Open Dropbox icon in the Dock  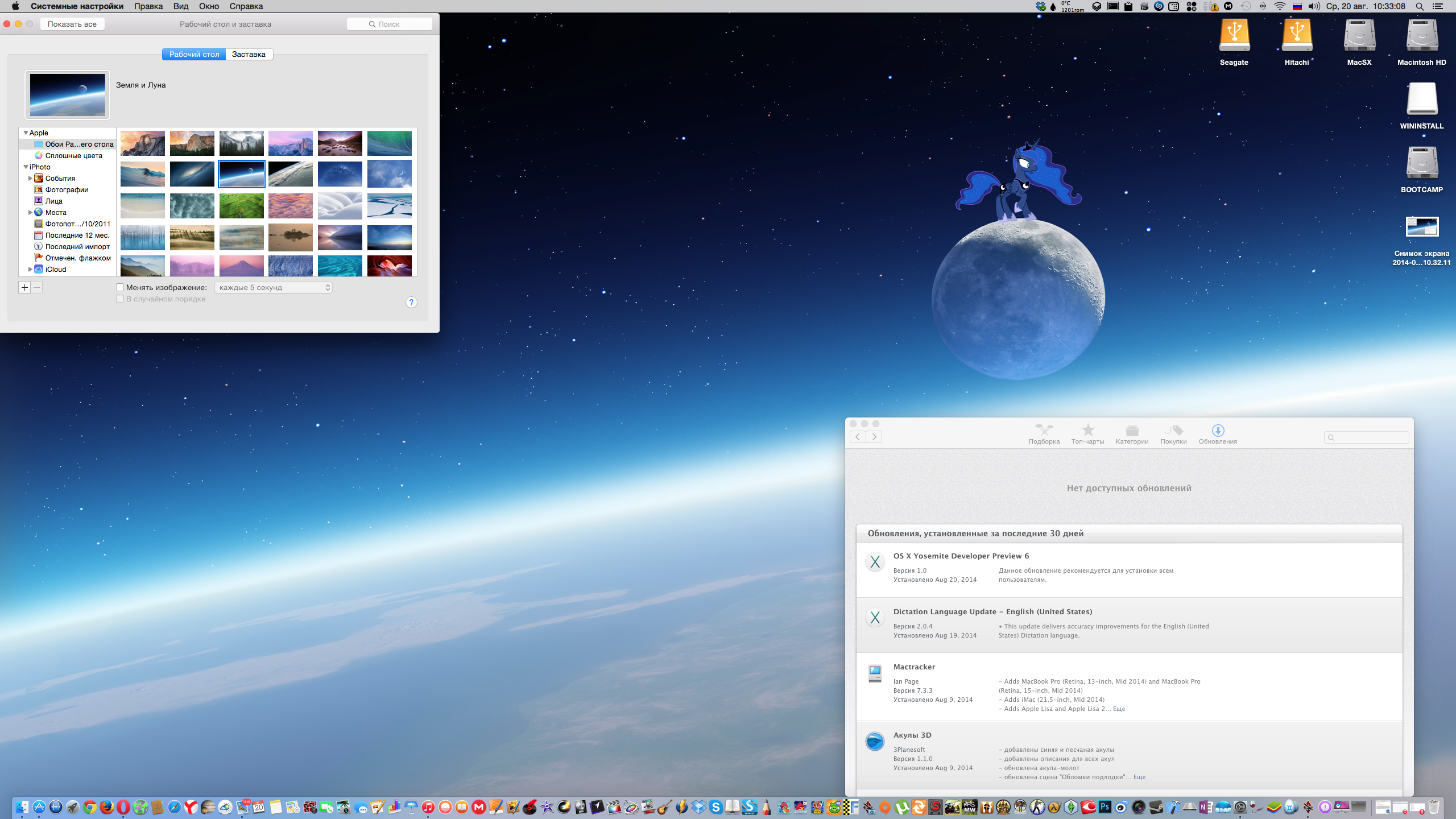[698, 807]
